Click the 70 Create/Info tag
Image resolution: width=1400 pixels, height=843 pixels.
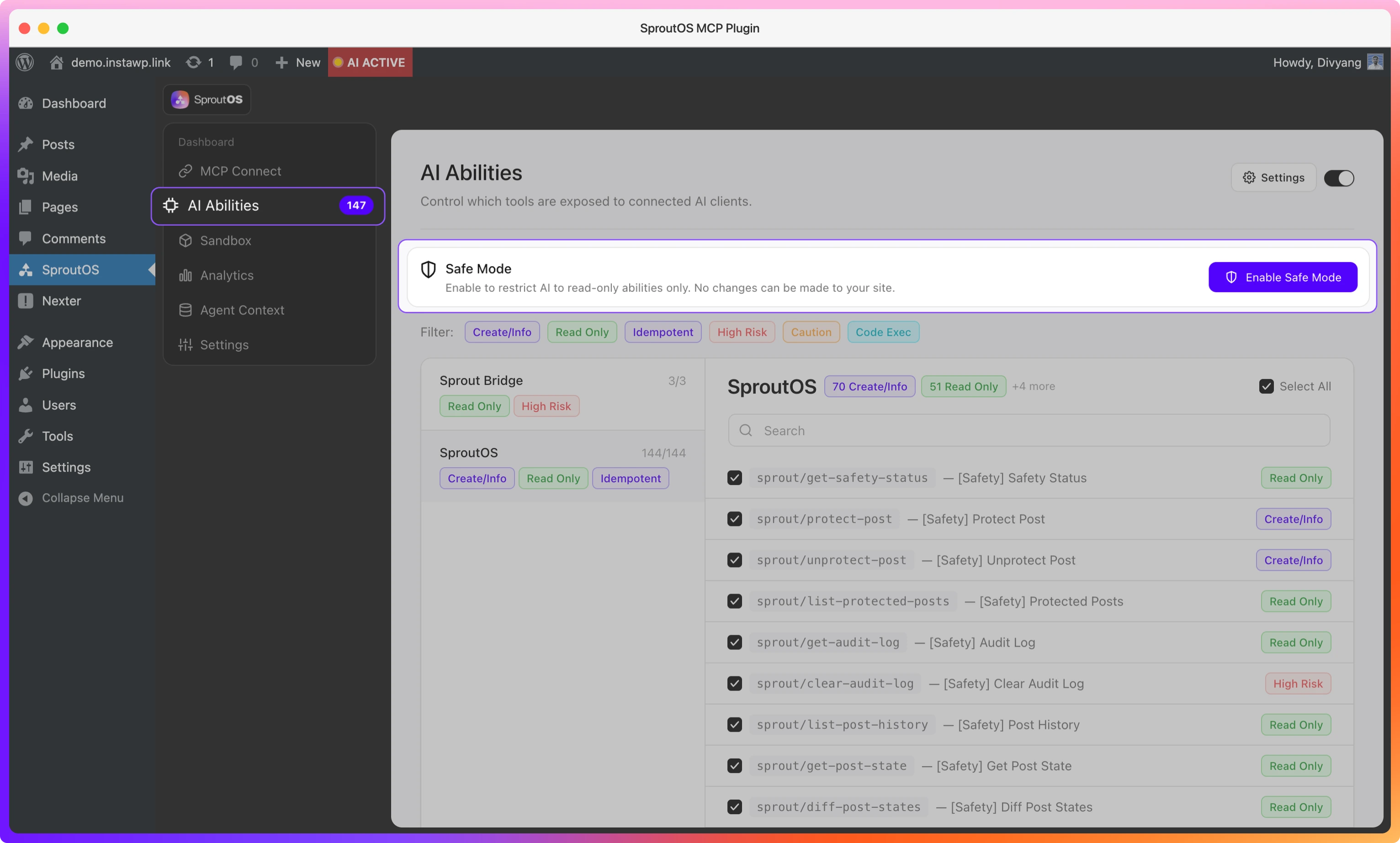(870, 386)
